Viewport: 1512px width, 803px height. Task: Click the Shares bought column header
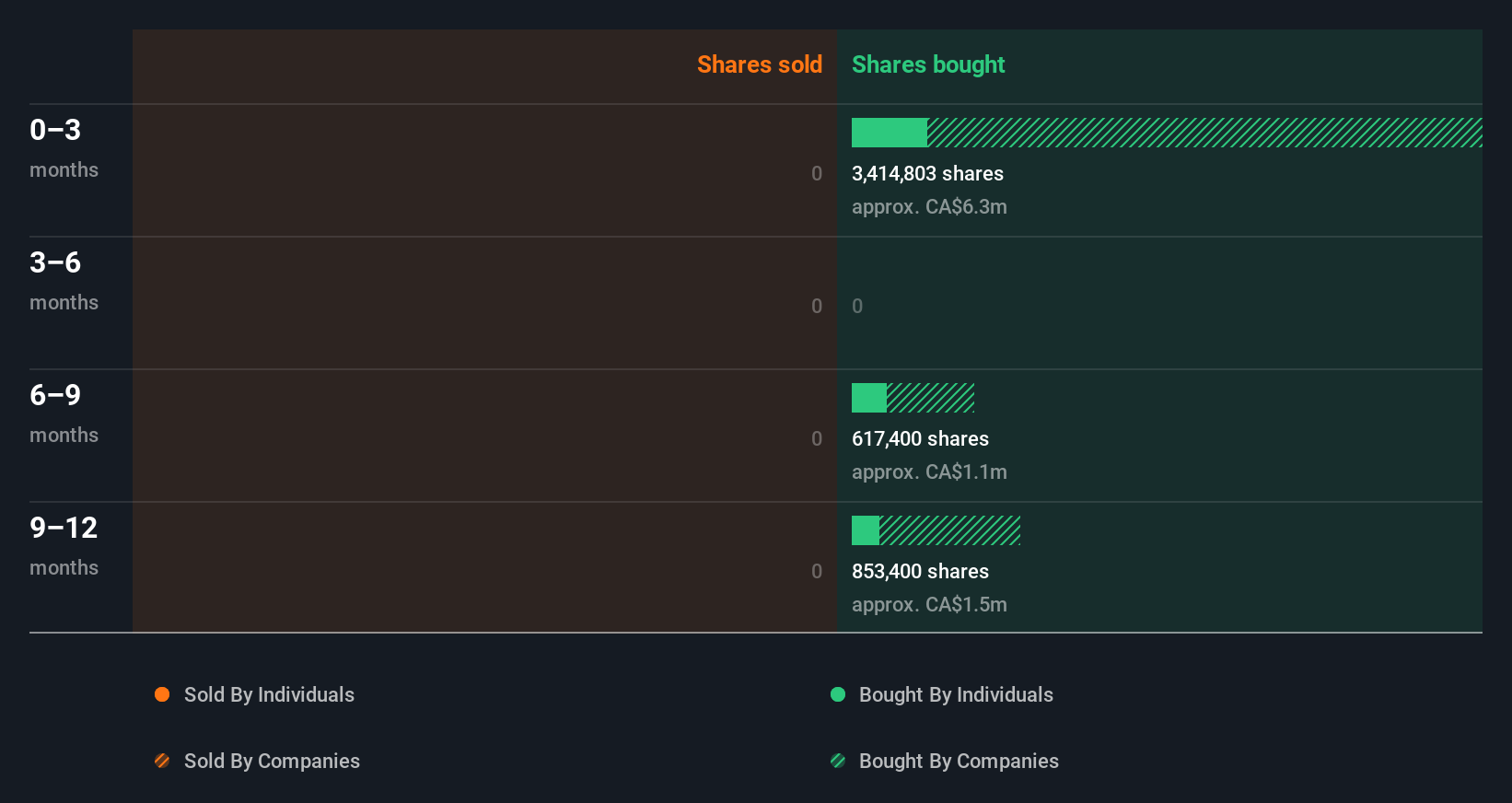[x=928, y=64]
